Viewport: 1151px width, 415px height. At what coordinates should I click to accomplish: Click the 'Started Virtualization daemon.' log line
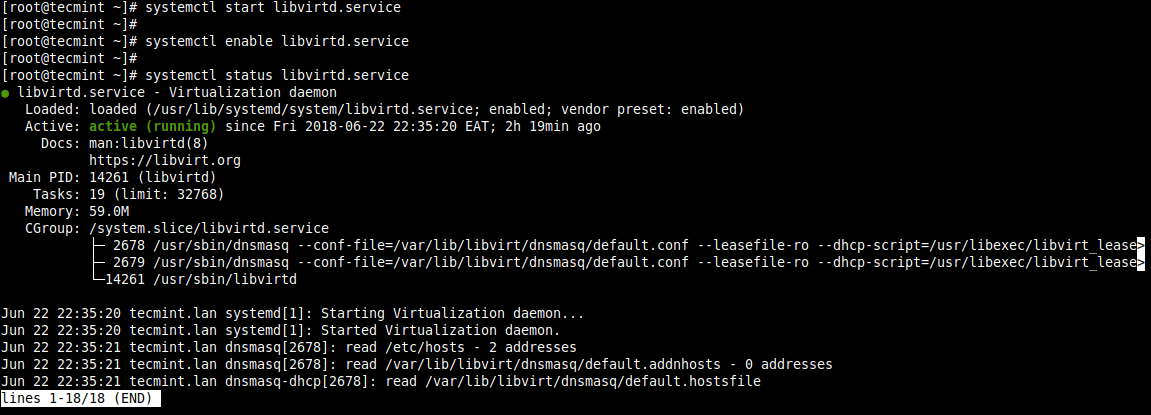tap(439, 330)
